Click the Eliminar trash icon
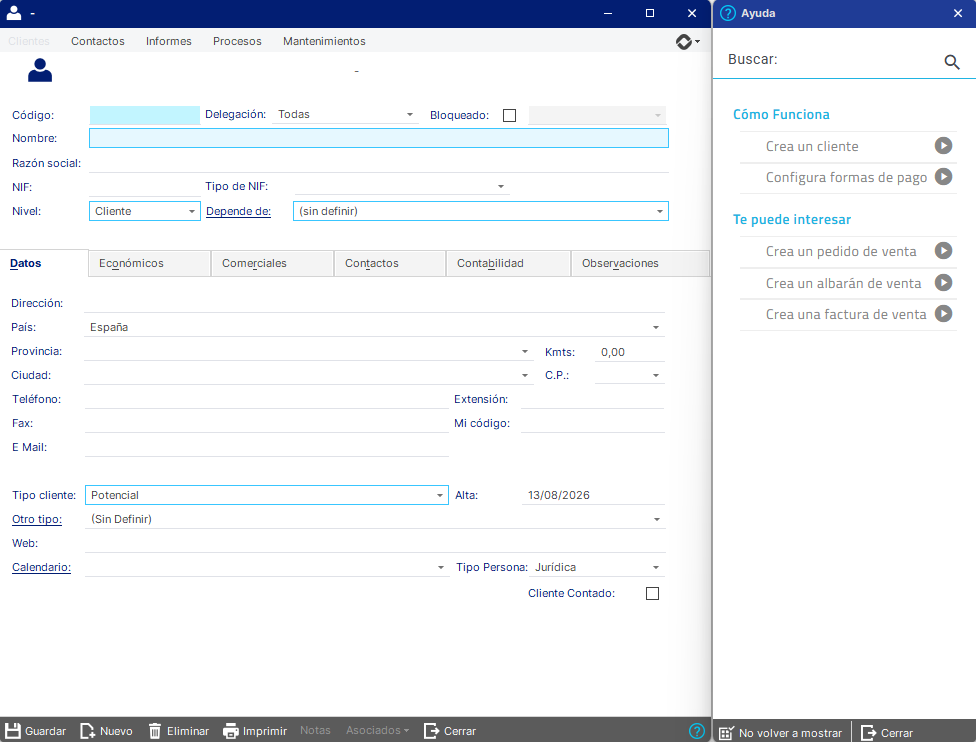The height and width of the screenshot is (742, 976). coord(155,731)
